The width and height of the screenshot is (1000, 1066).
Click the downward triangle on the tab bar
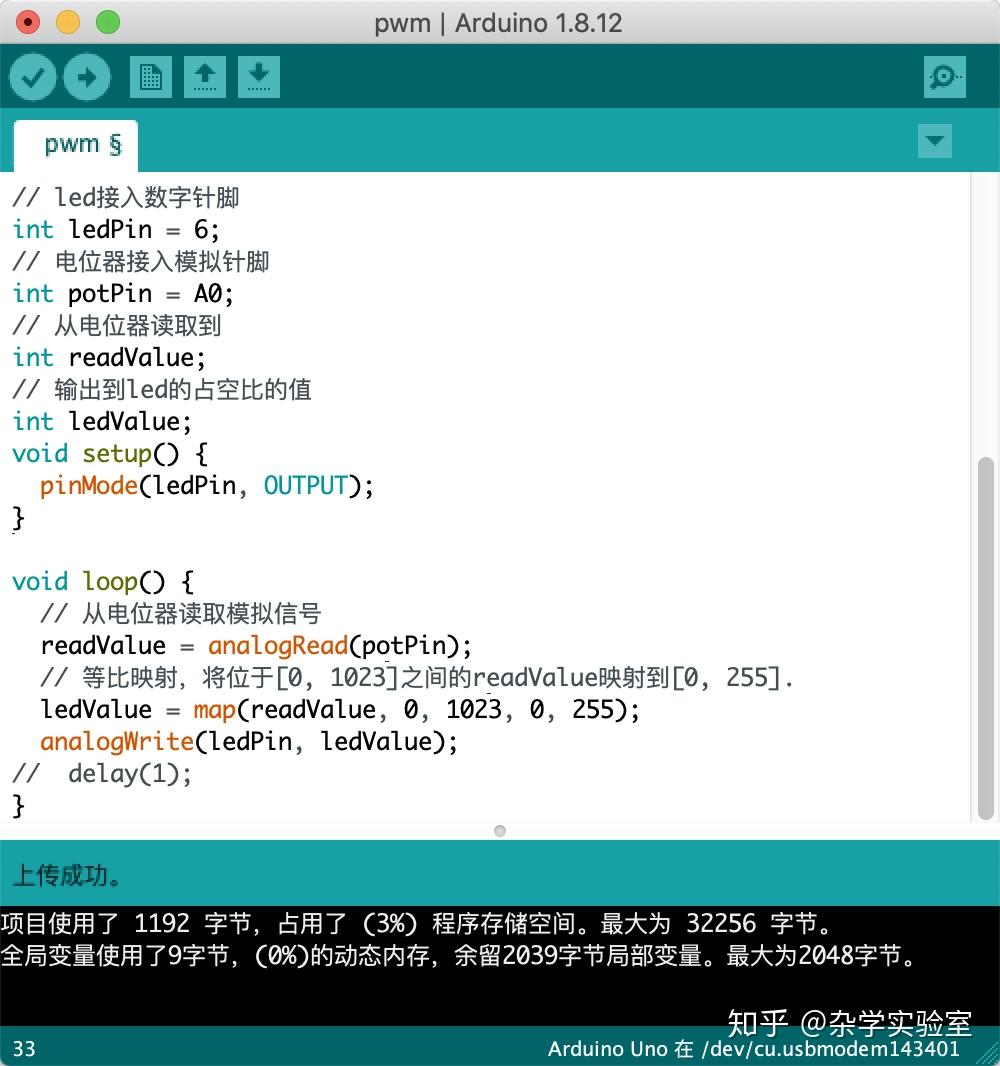point(934,142)
